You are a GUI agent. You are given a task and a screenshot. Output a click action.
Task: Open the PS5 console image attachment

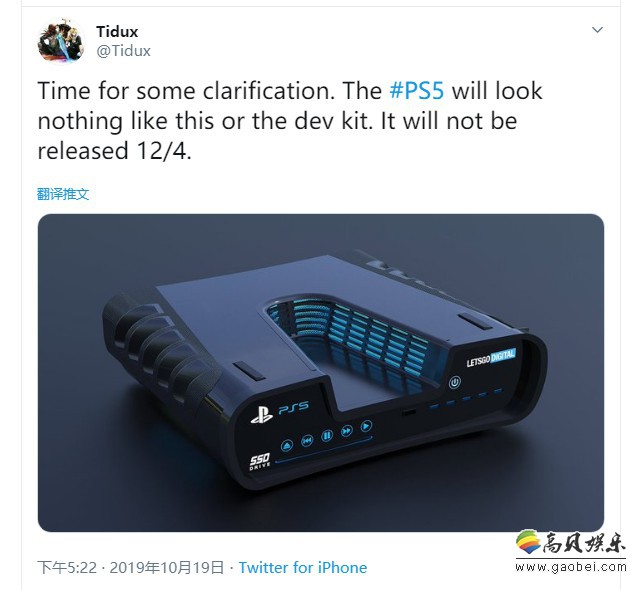tap(321, 373)
